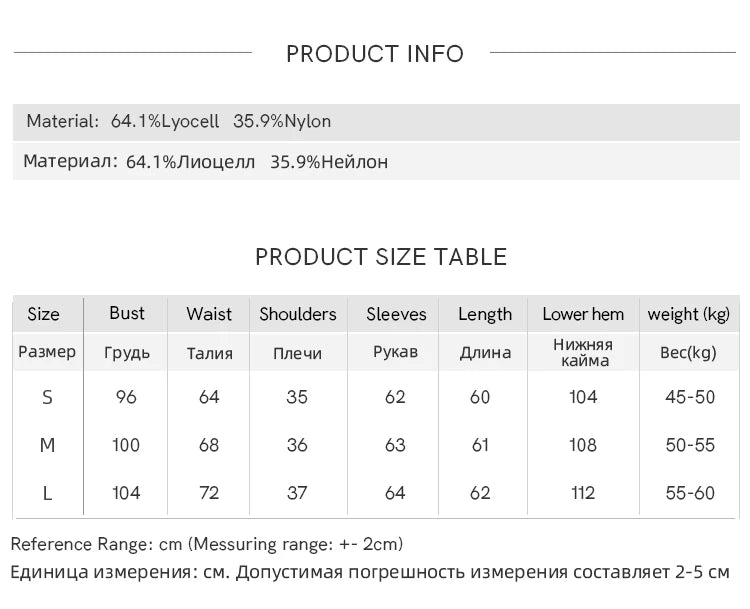Click the Length column header
This screenshot has height=609, width=750.
pos(485,314)
